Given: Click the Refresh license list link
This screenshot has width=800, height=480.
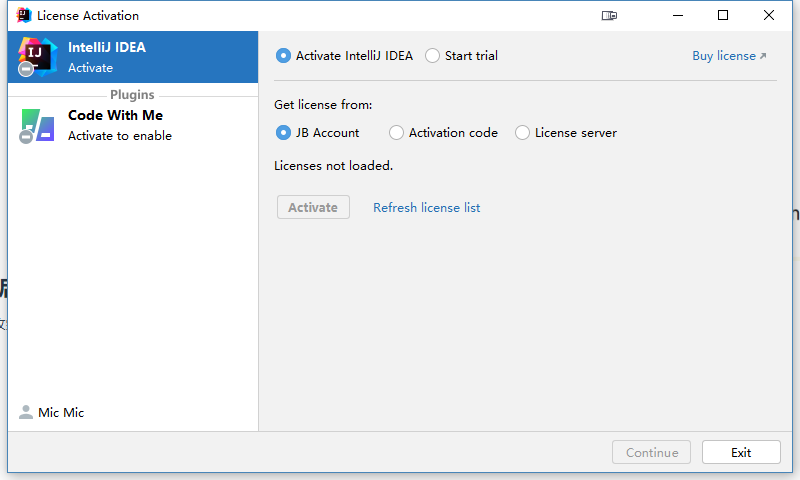Looking at the screenshot, I should [427, 208].
